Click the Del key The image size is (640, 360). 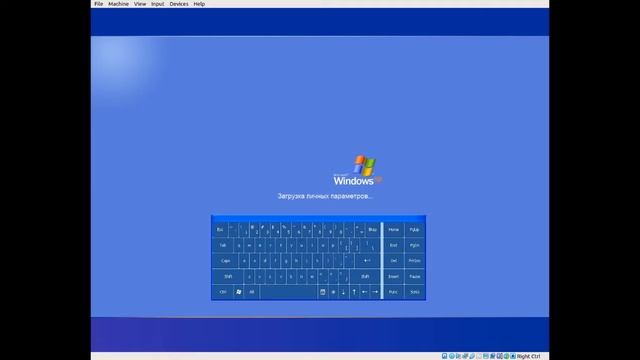tap(393, 261)
